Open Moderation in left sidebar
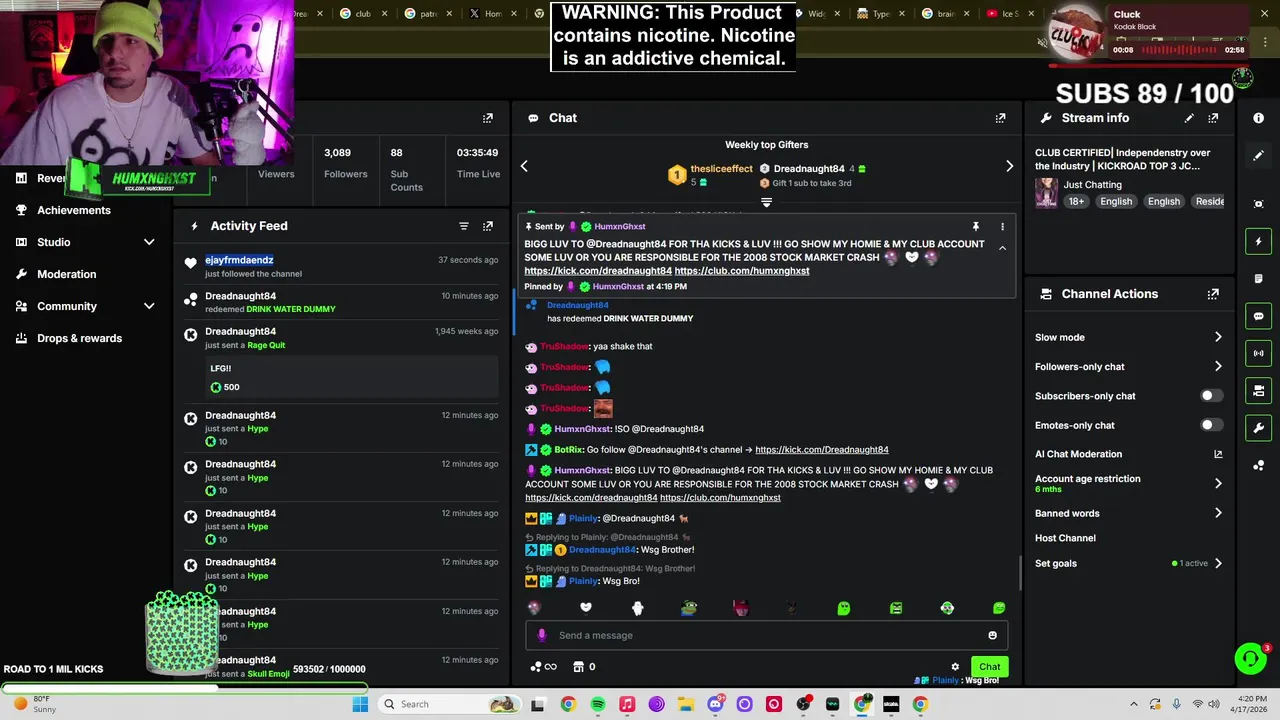This screenshot has height=720, width=1280. tap(67, 274)
